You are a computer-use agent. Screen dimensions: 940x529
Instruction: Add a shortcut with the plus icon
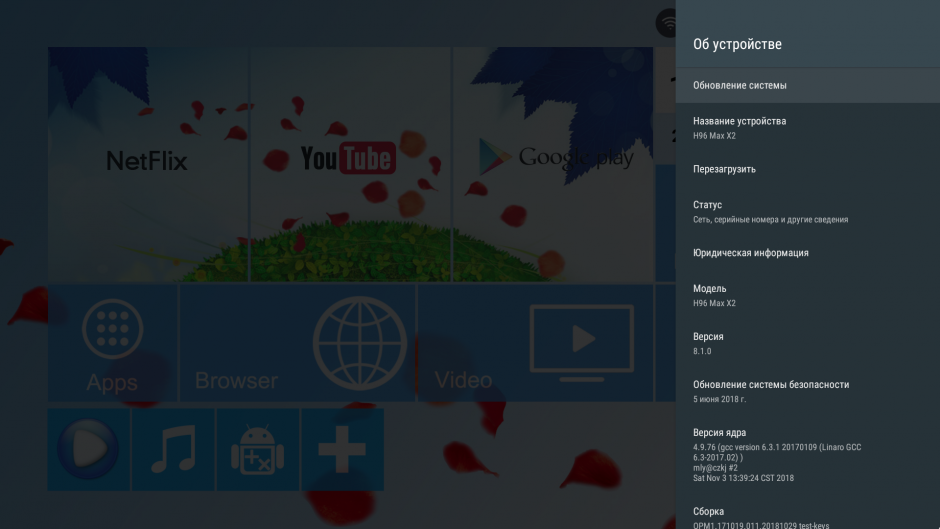point(342,449)
